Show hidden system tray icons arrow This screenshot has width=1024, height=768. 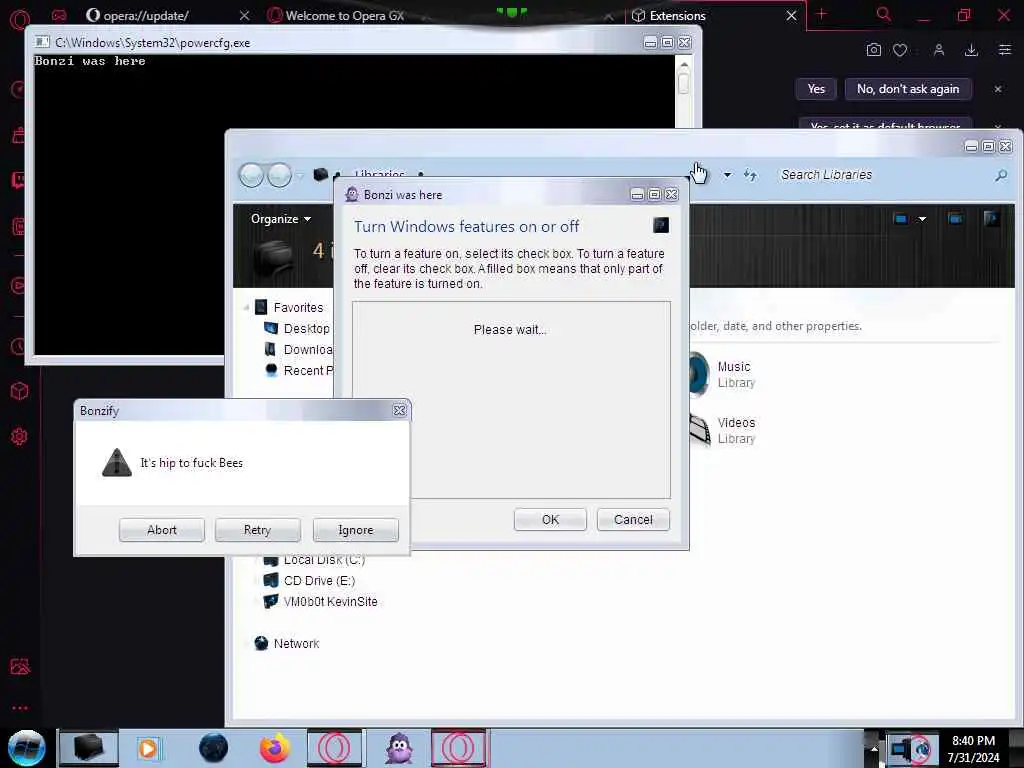click(874, 749)
